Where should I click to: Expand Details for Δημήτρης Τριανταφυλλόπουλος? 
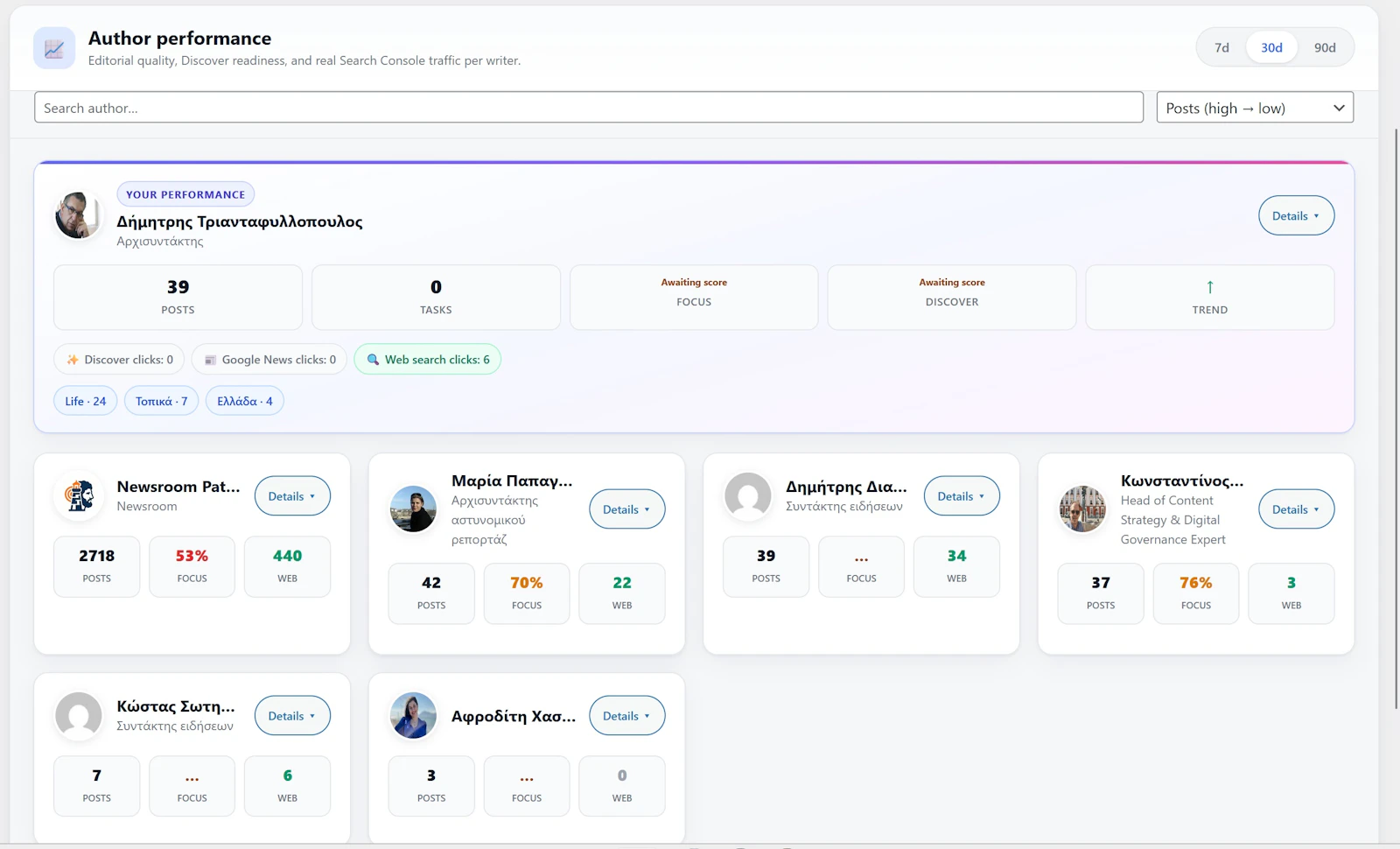tap(1296, 215)
